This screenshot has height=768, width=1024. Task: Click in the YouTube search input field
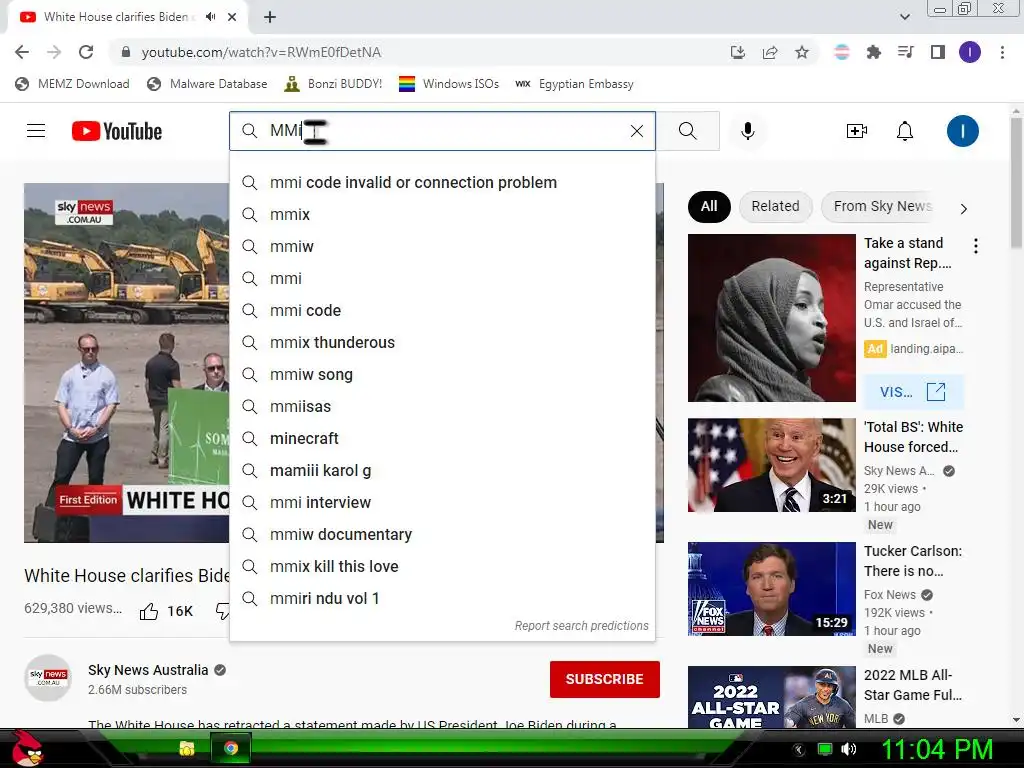pos(444,131)
